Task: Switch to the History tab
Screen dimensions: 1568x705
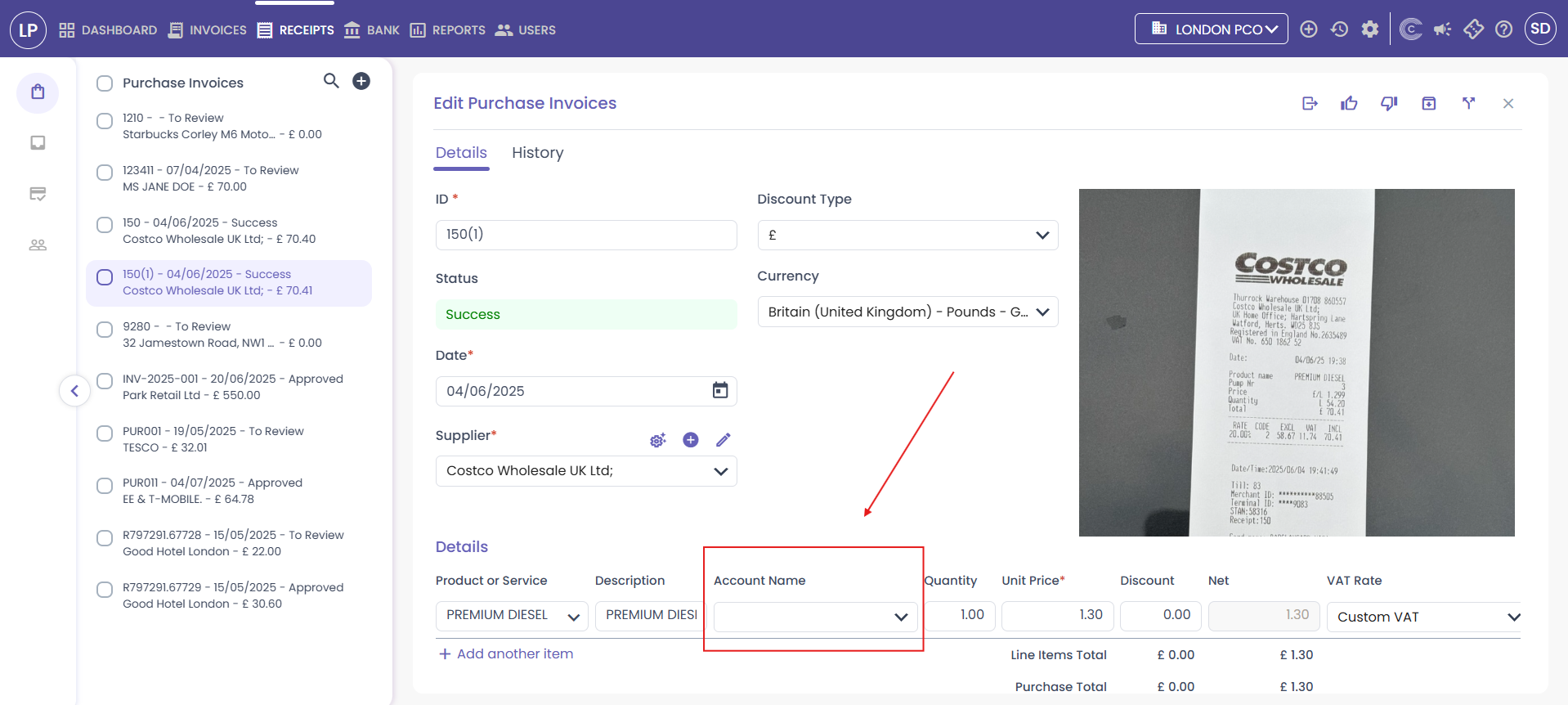Action: pos(537,153)
